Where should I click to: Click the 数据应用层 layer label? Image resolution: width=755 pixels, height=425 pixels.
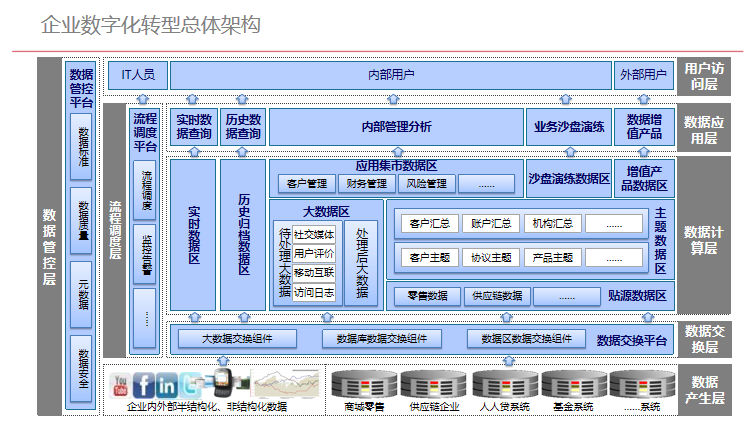click(704, 130)
